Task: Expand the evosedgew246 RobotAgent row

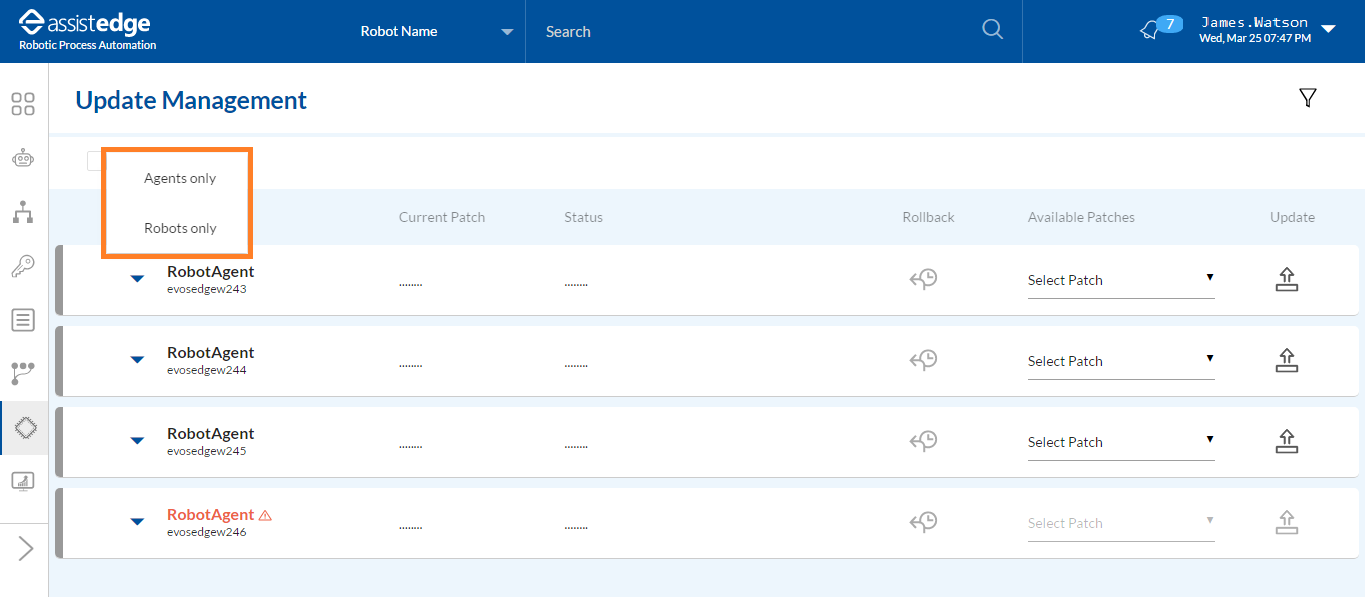Action: pos(138,521)
